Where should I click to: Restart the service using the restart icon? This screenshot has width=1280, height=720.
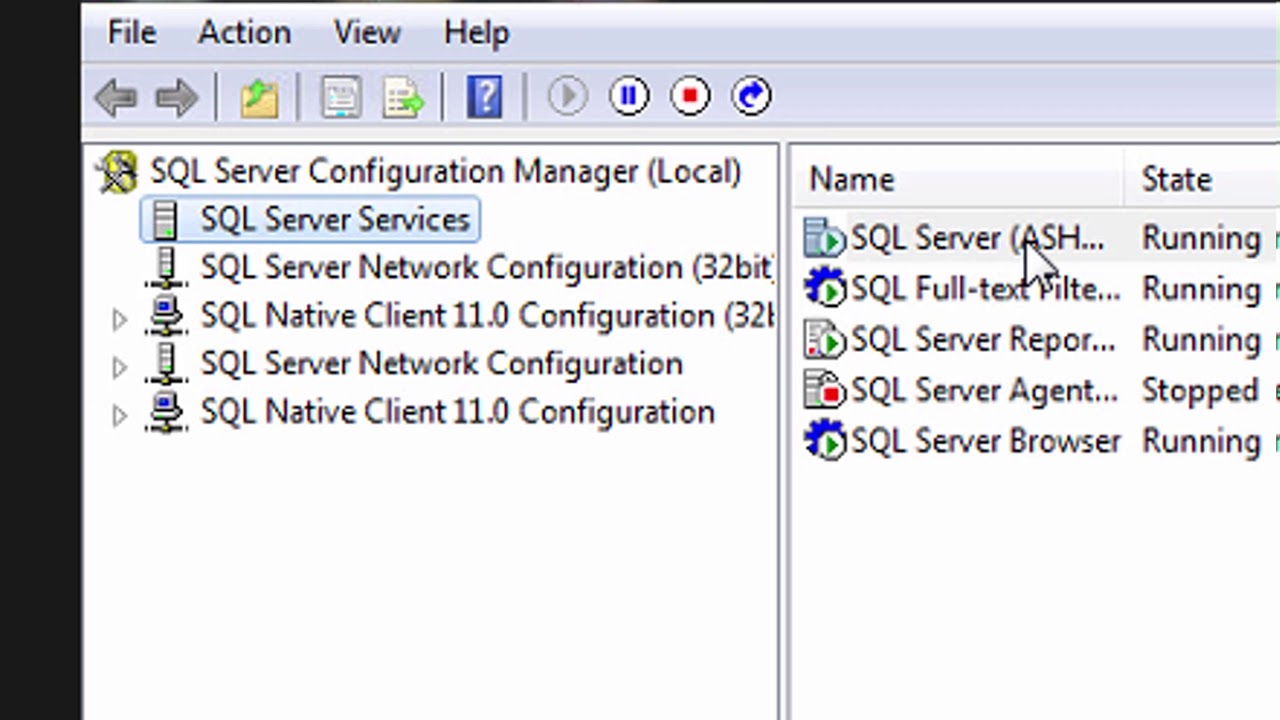[751, 96]
